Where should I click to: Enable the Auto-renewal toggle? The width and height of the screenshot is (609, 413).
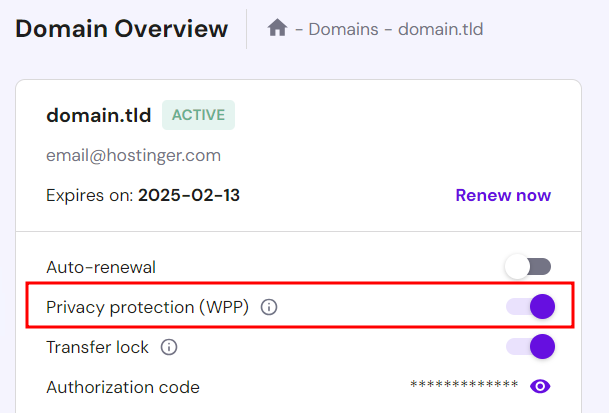[528, 267]
